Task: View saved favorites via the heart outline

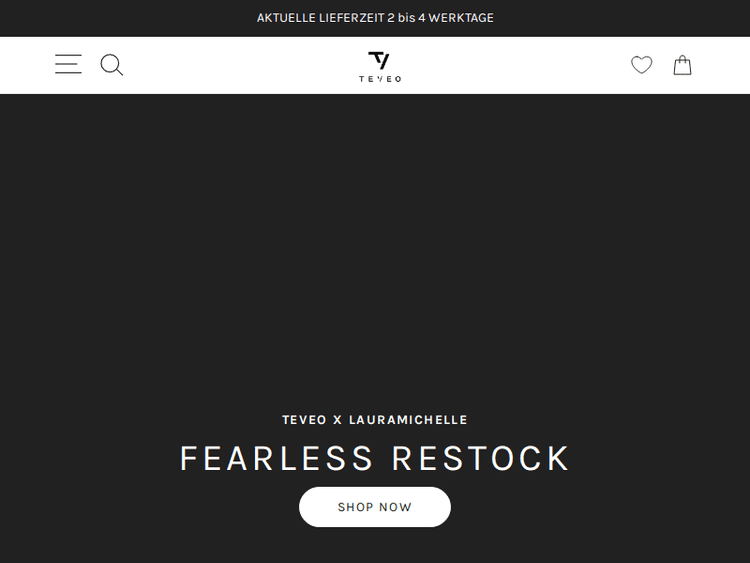Action: 641,65
